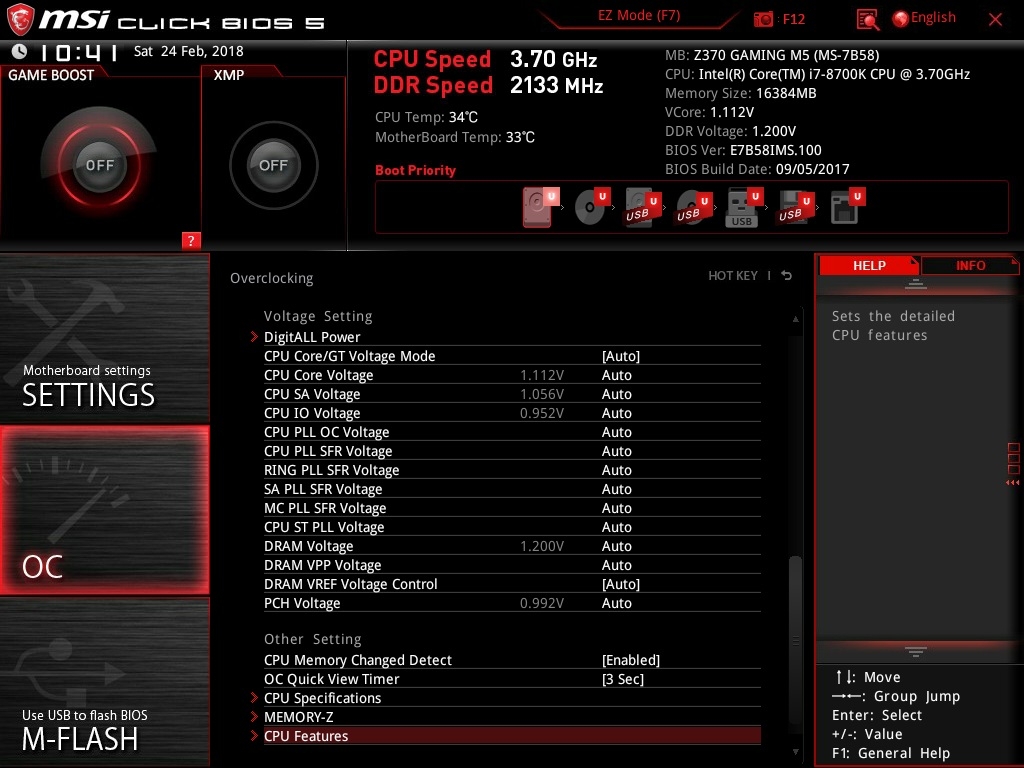Image resolution: width=1024 pixels, height=768 pixels.
Task: Click the red question mark help icon
Action: [x=191, y=240]
